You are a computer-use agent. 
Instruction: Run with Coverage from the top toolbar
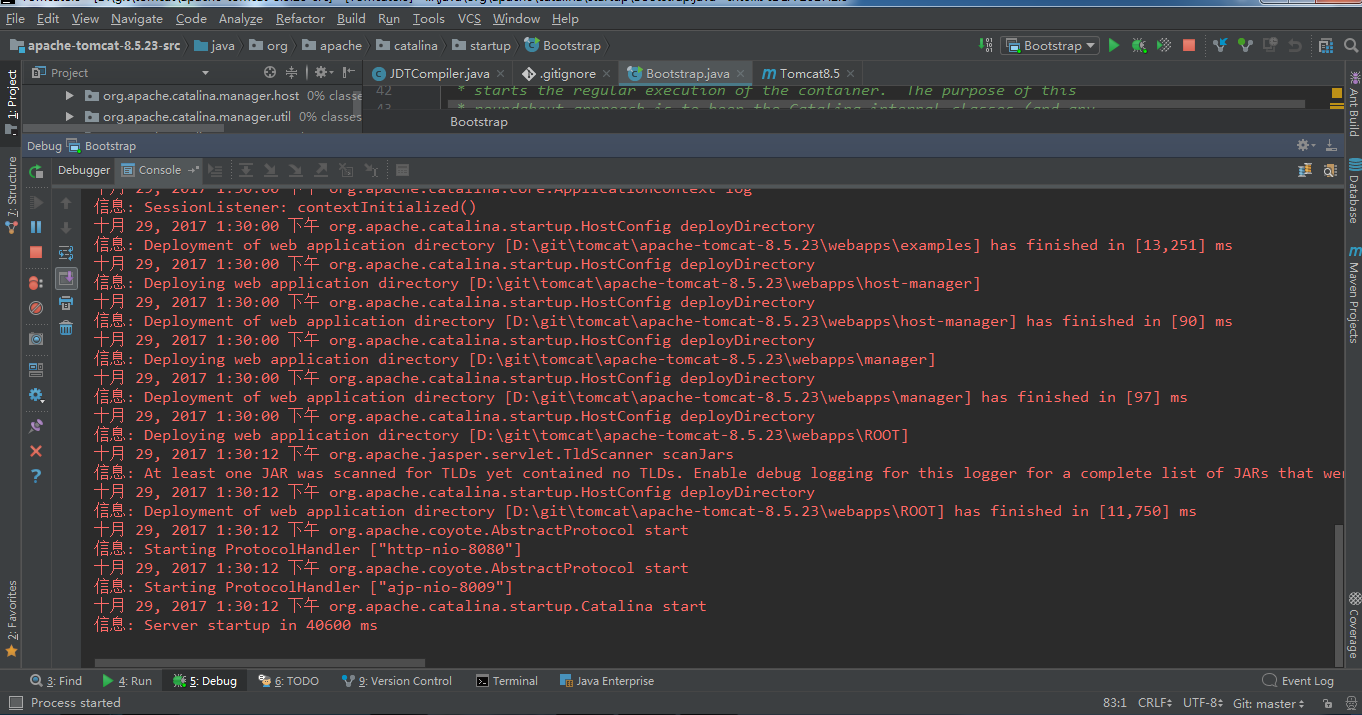[1164, 46]
